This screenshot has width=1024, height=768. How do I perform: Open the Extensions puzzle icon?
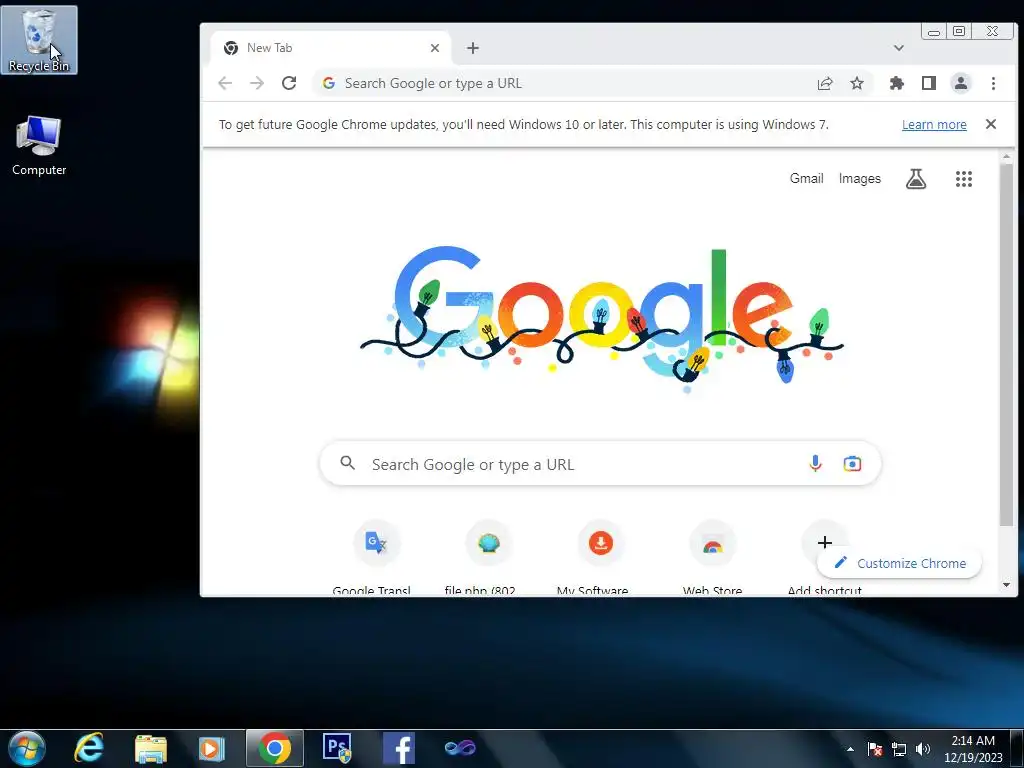[897, 83]
